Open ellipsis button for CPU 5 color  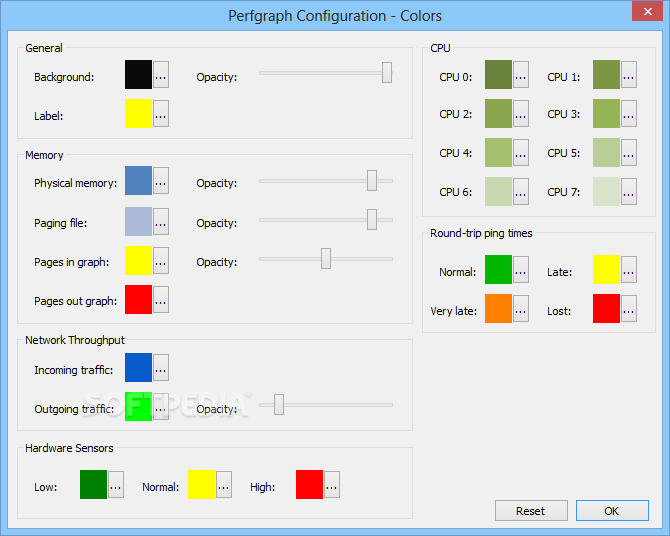[629, 152]
